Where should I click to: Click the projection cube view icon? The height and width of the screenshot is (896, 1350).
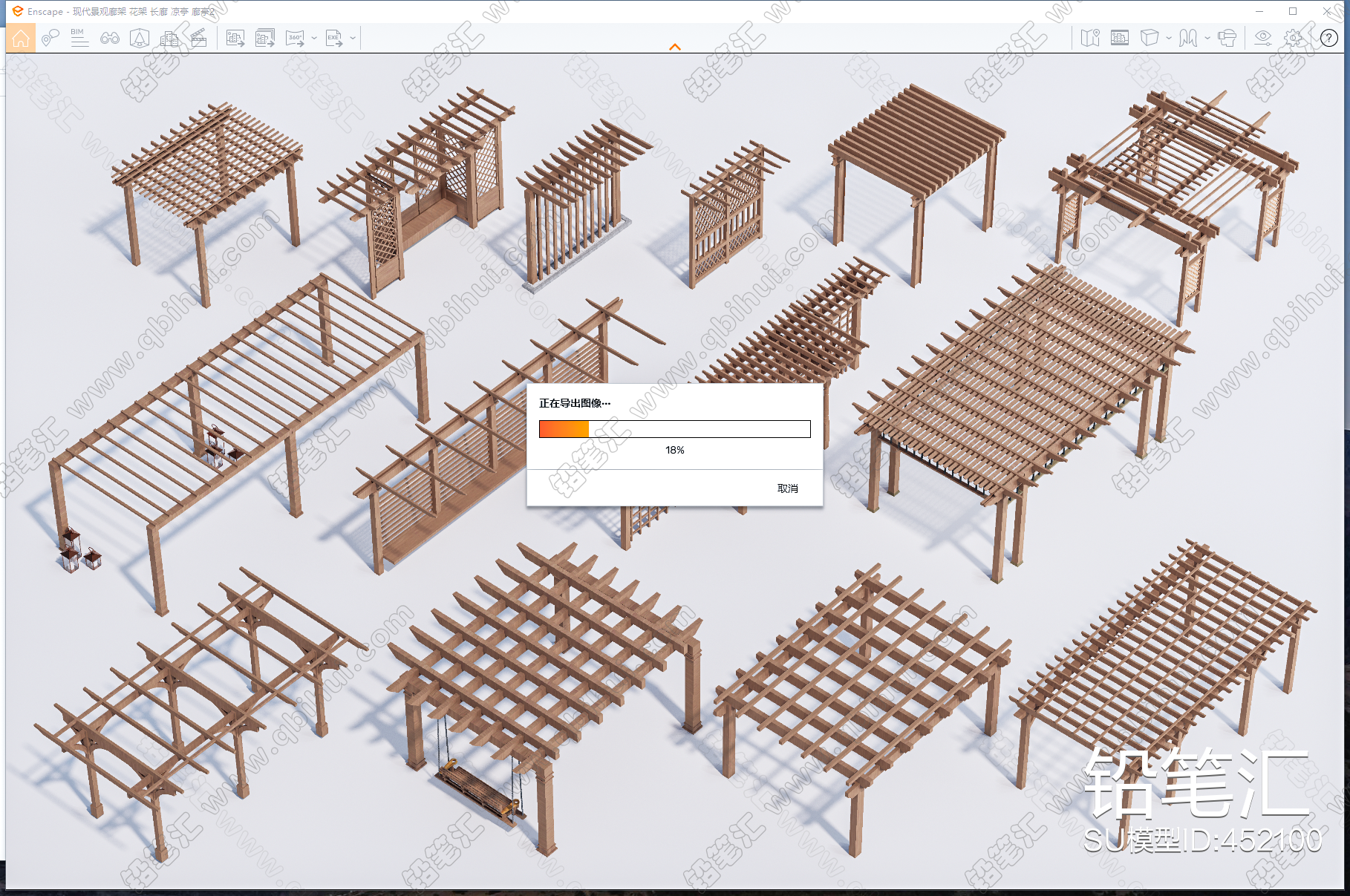tap(1150, 38)
